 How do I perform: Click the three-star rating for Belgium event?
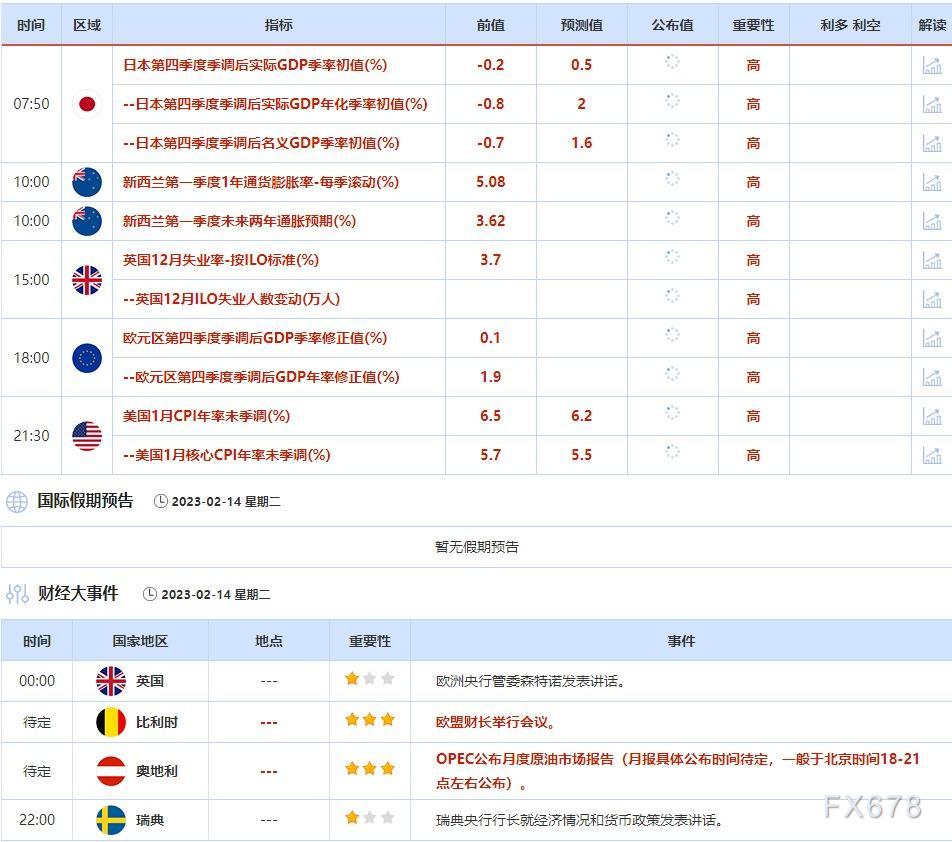click(370, 720)
